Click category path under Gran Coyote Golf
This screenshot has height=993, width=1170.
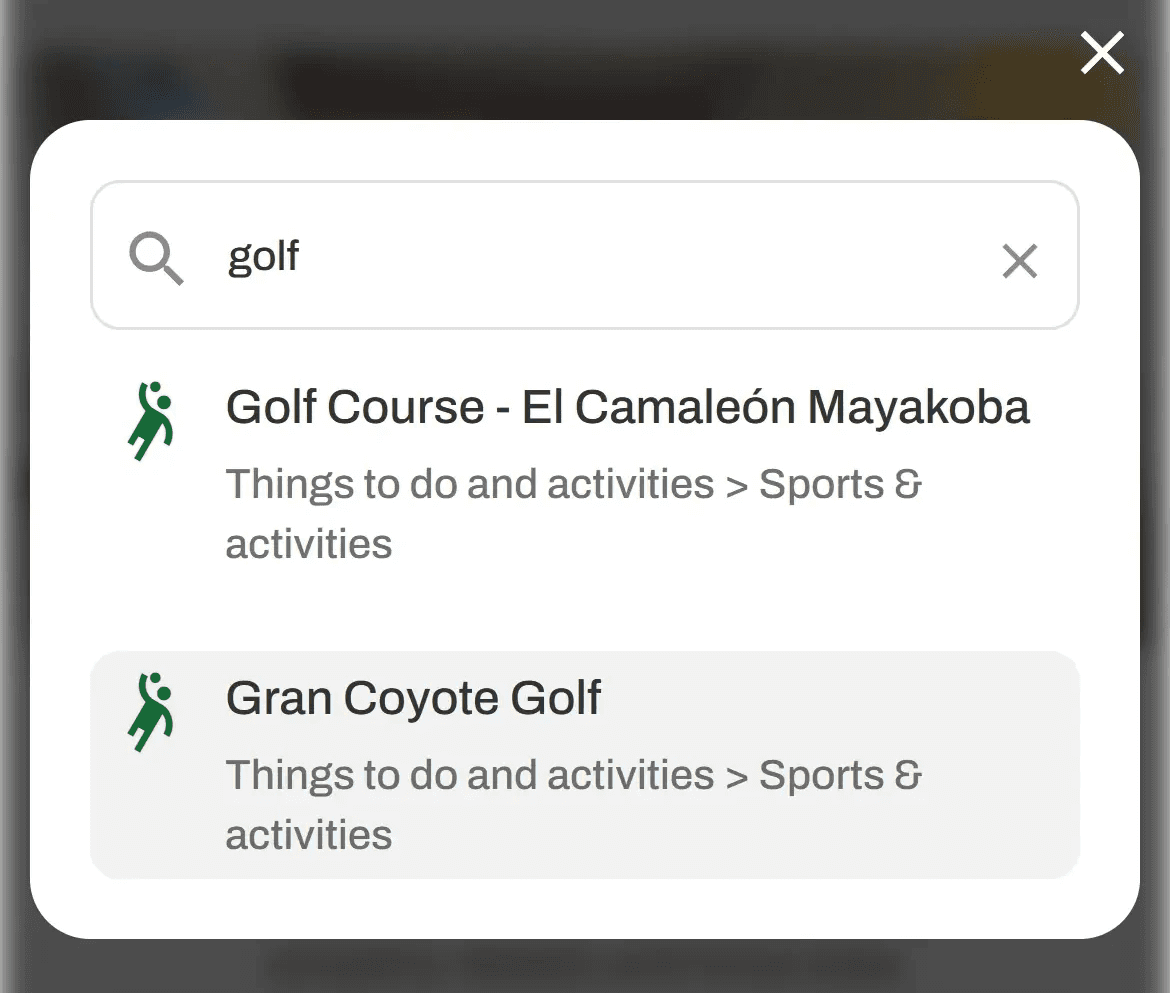tap(574, 804)
